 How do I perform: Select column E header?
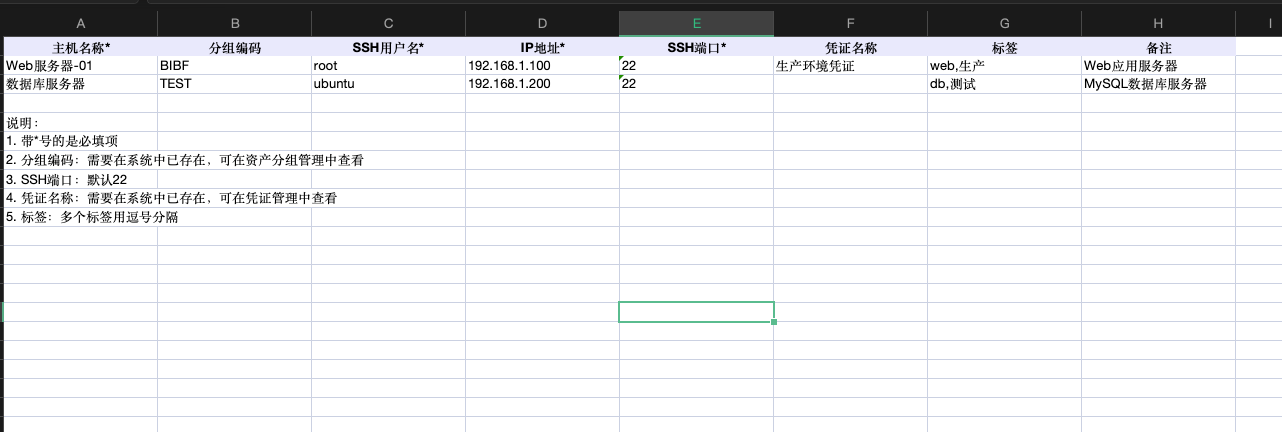click(x=696, y=23)
